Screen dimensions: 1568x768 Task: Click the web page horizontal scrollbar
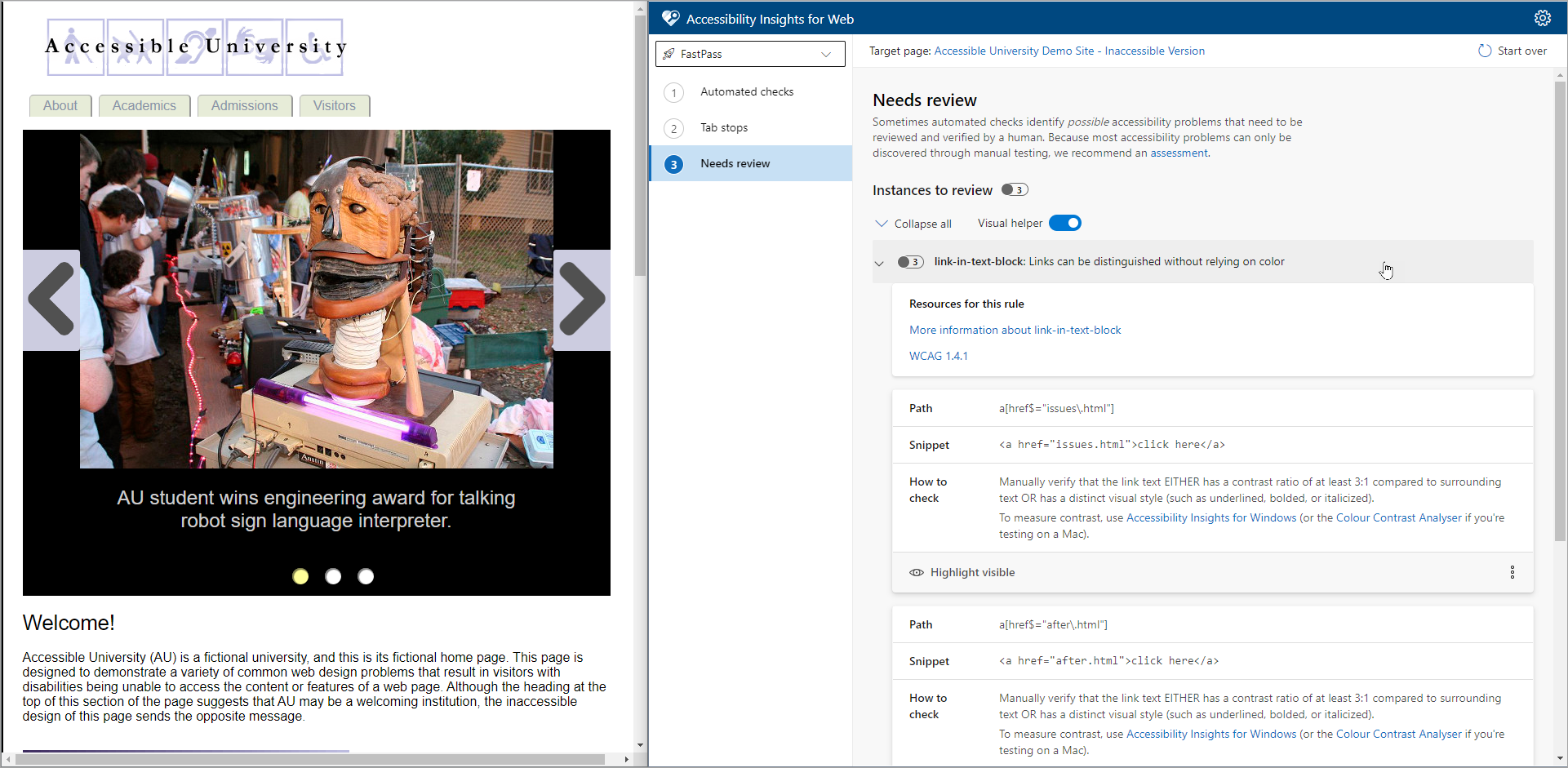(310, 759)
